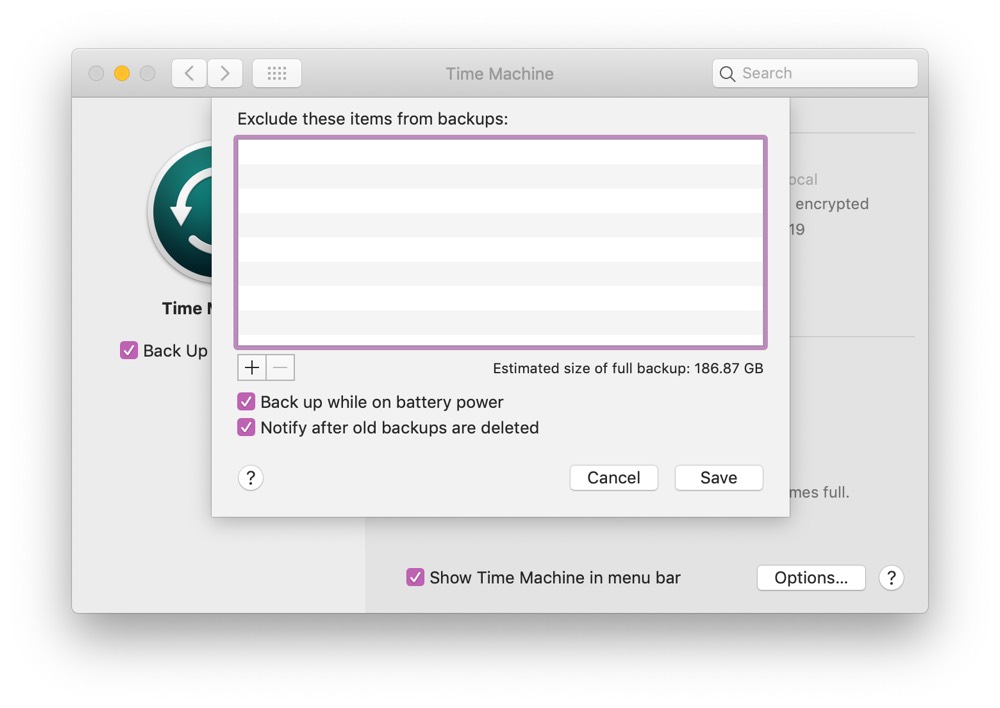Click the Estimated size of full backup text
This screenshot has width=1000, height=708.
click(628, 368)
